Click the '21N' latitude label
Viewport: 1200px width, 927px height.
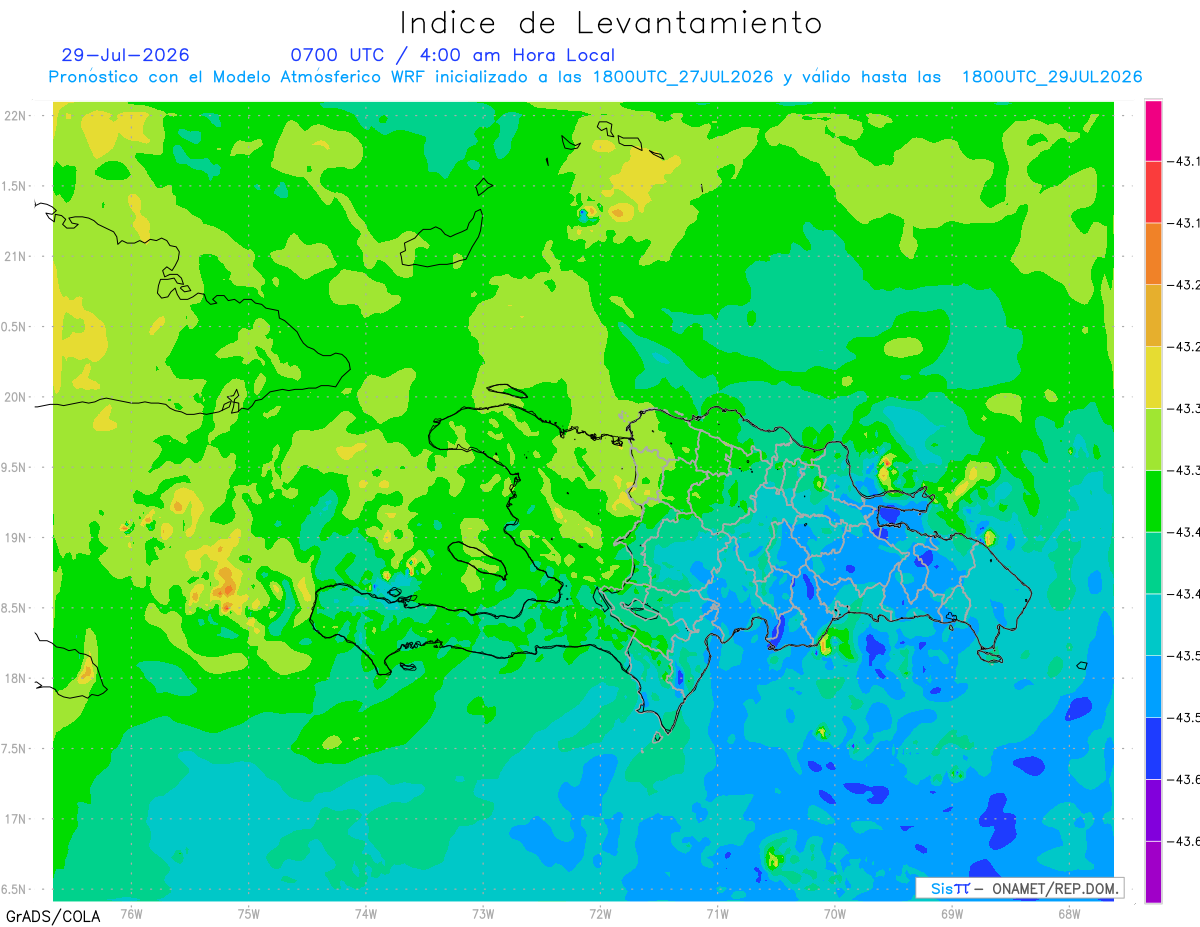pyautogui.click(x=17, y=256)
